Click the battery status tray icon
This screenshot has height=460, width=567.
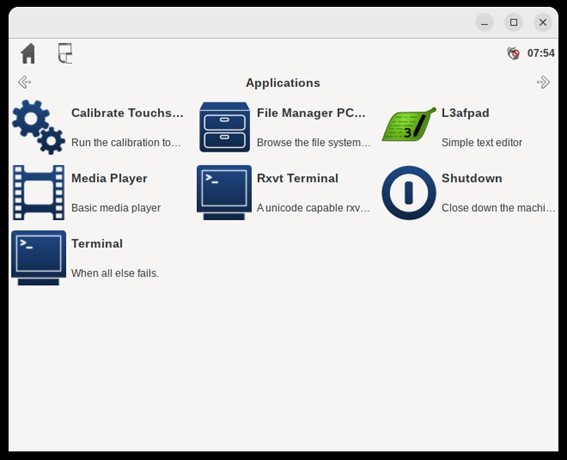pyautogui.click(x=513, y=54)
